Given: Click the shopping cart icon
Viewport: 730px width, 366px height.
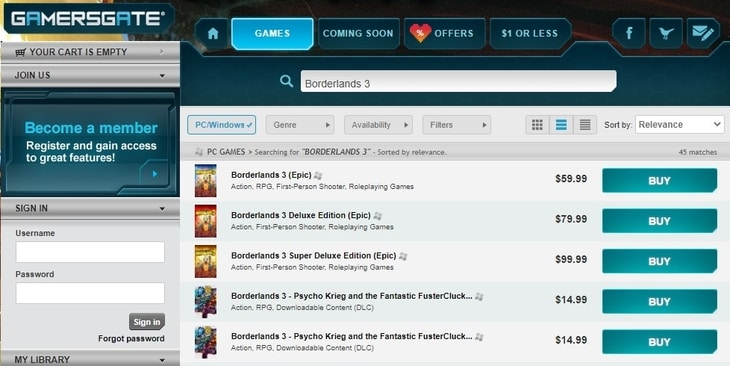Looking at the screenshot, I should pos(20,53).
